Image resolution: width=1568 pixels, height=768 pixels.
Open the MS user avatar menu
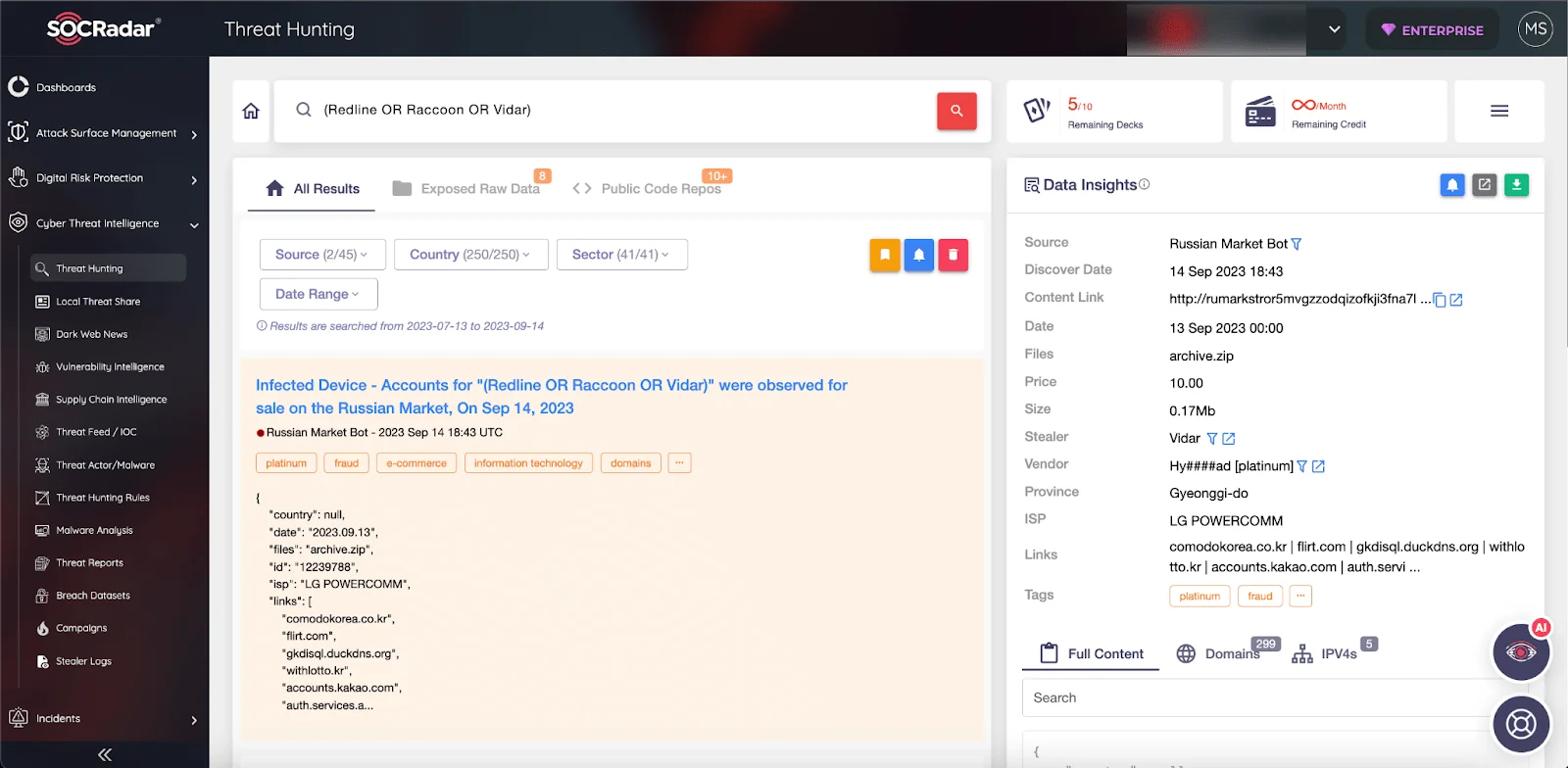(x=1536, y=28)
